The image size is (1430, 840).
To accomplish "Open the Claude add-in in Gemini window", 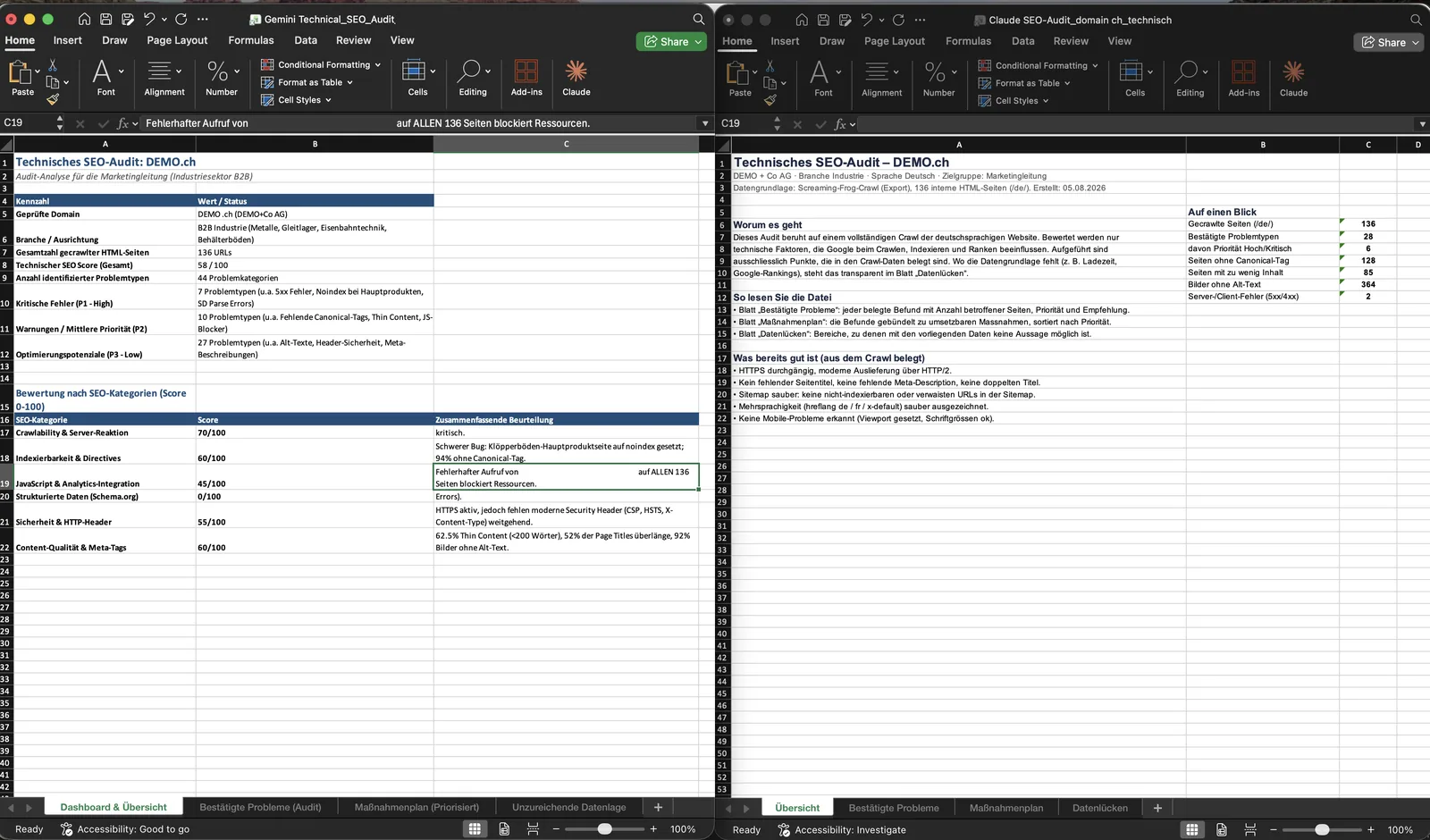I will click(x=576, y=77).
